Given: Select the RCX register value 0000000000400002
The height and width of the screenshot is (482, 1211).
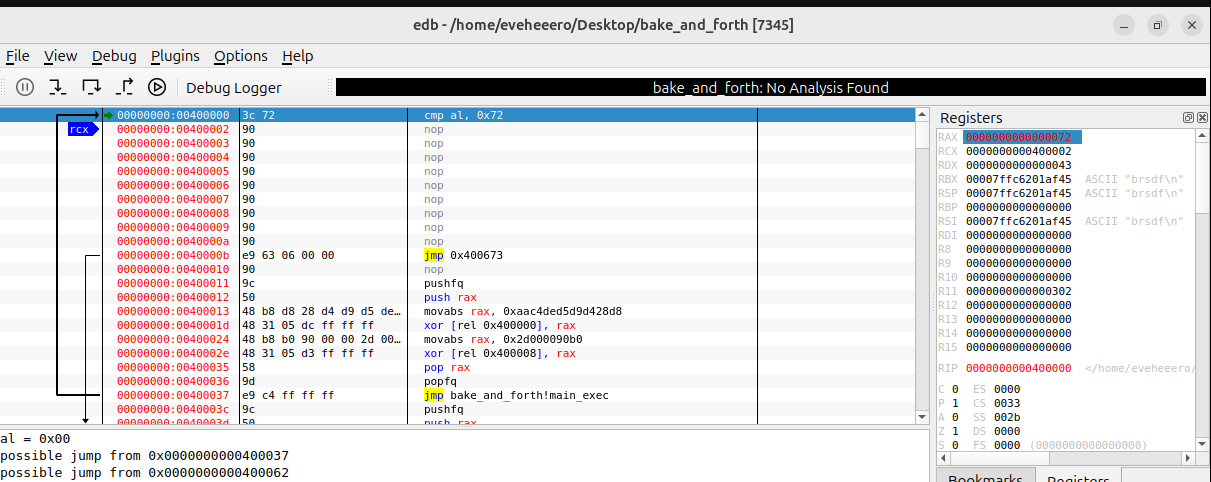Looking at the screenshot, I should point(1018,151).
